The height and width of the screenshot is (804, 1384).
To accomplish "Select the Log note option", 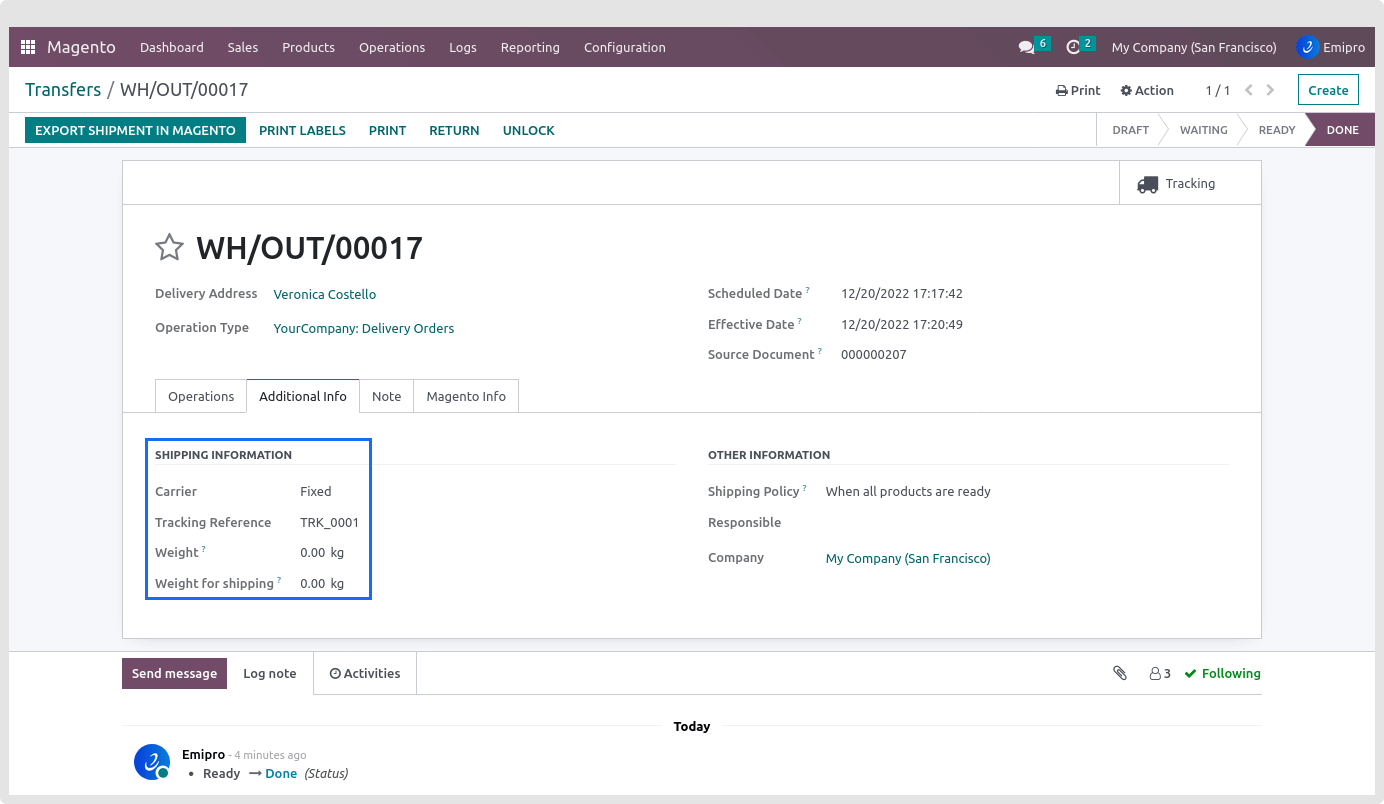I will (270, 674).
